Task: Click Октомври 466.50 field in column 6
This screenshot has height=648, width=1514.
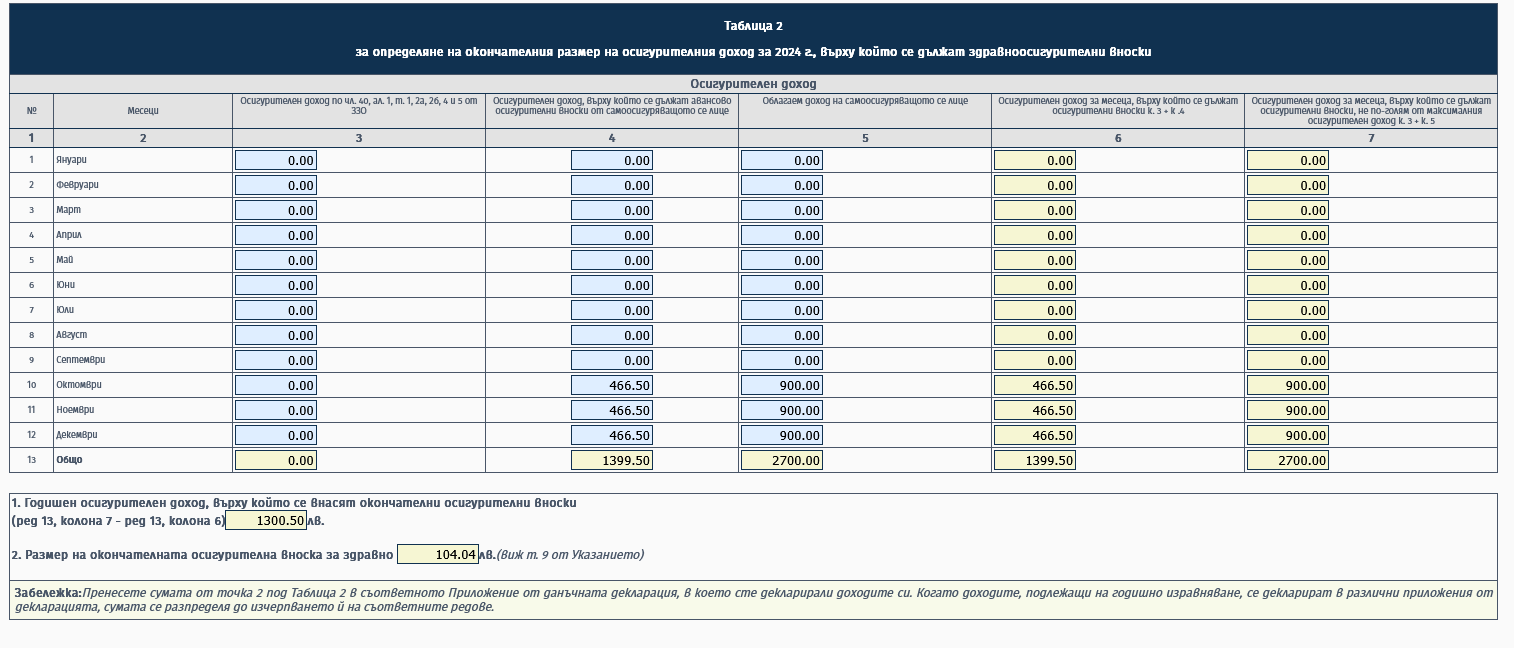Action: 1034,385
